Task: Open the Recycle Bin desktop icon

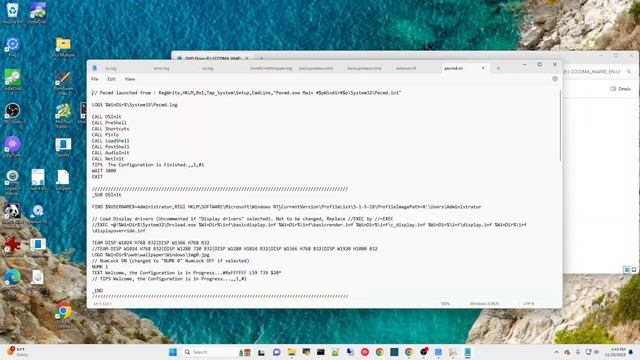Action: (12, 12)
